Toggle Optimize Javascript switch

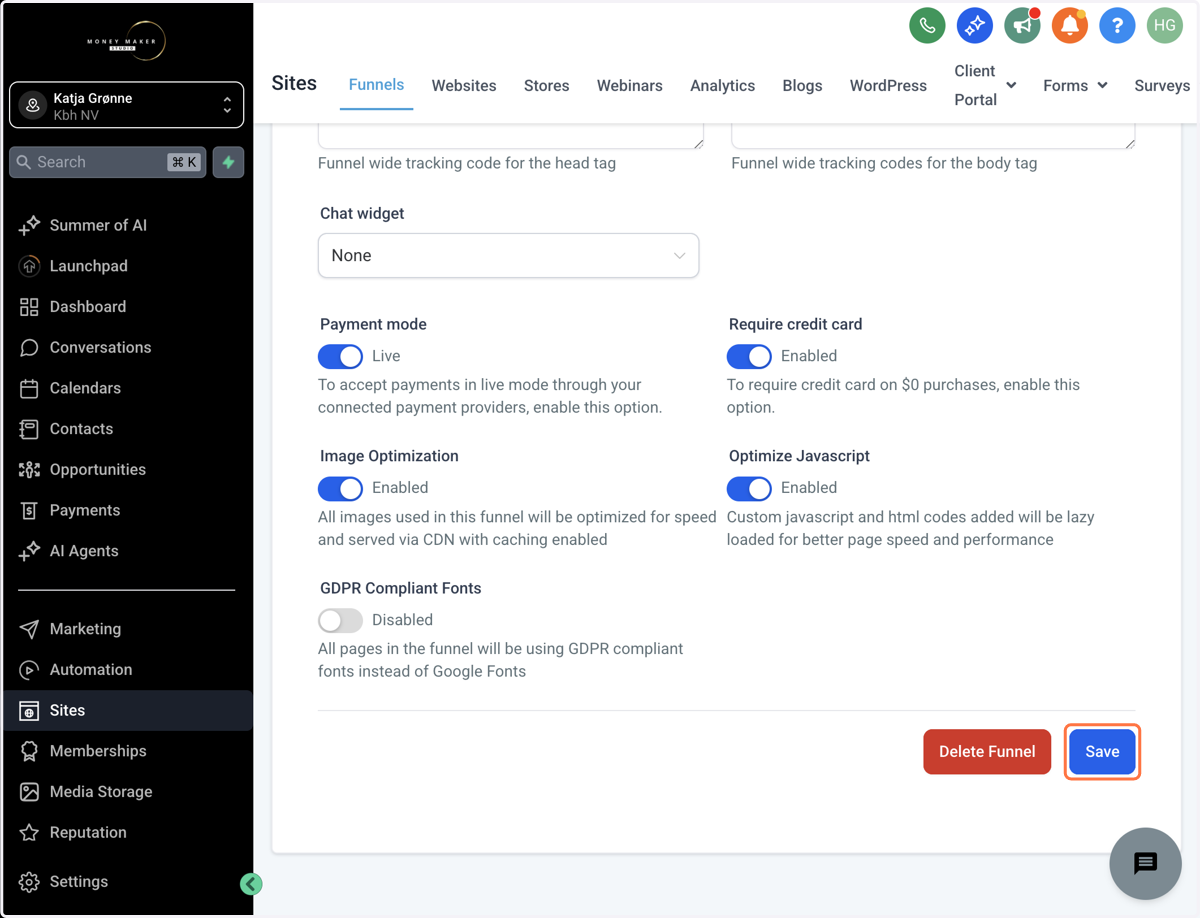[x=749, y=488]
